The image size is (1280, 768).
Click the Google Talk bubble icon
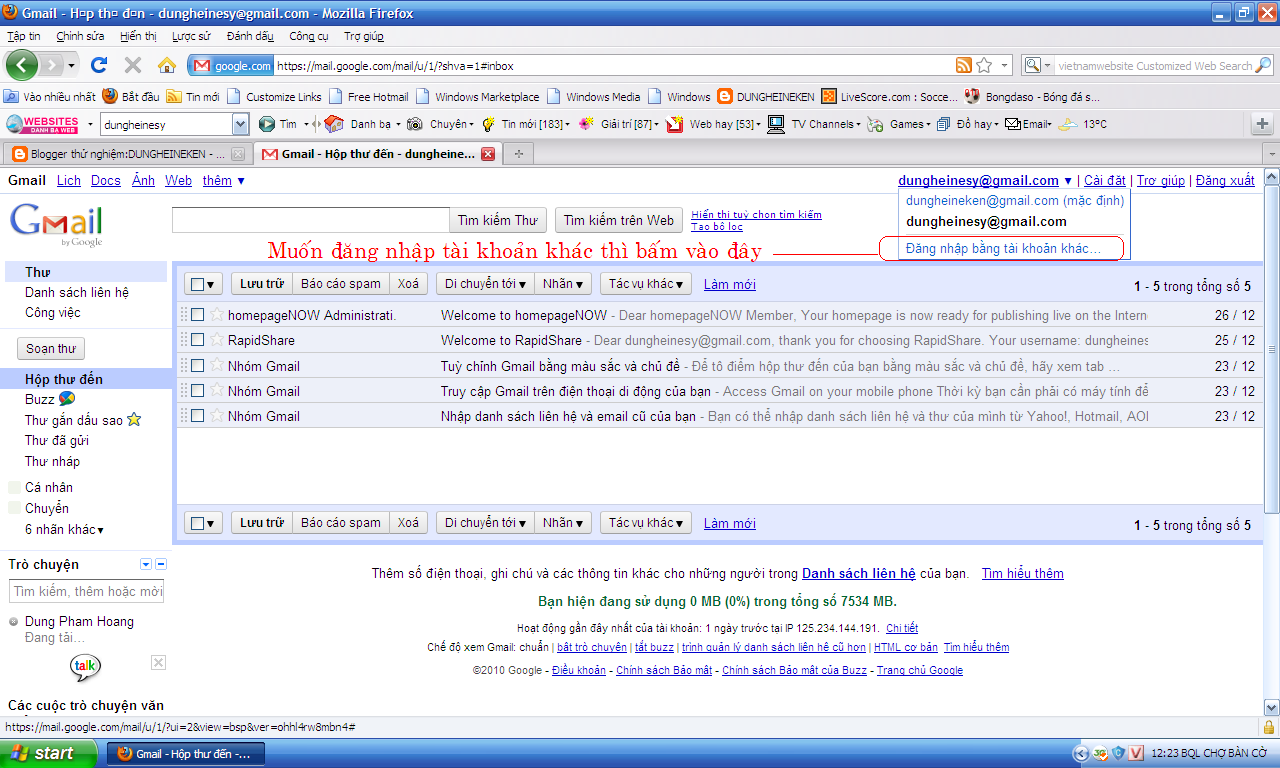(85, 666)
